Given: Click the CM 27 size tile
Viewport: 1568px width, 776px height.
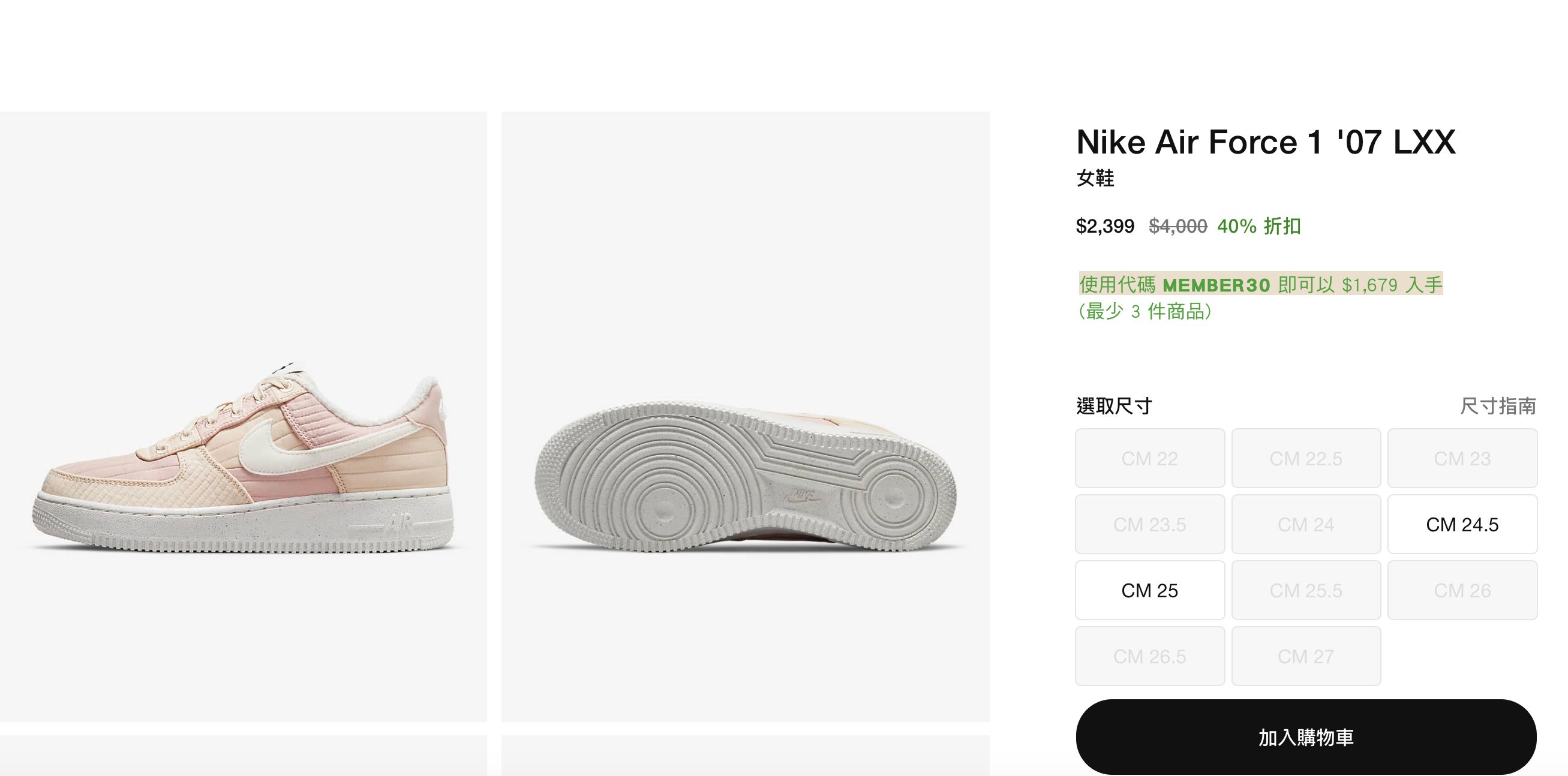Looking at the screenshot, I should [x=1306, y=656].
